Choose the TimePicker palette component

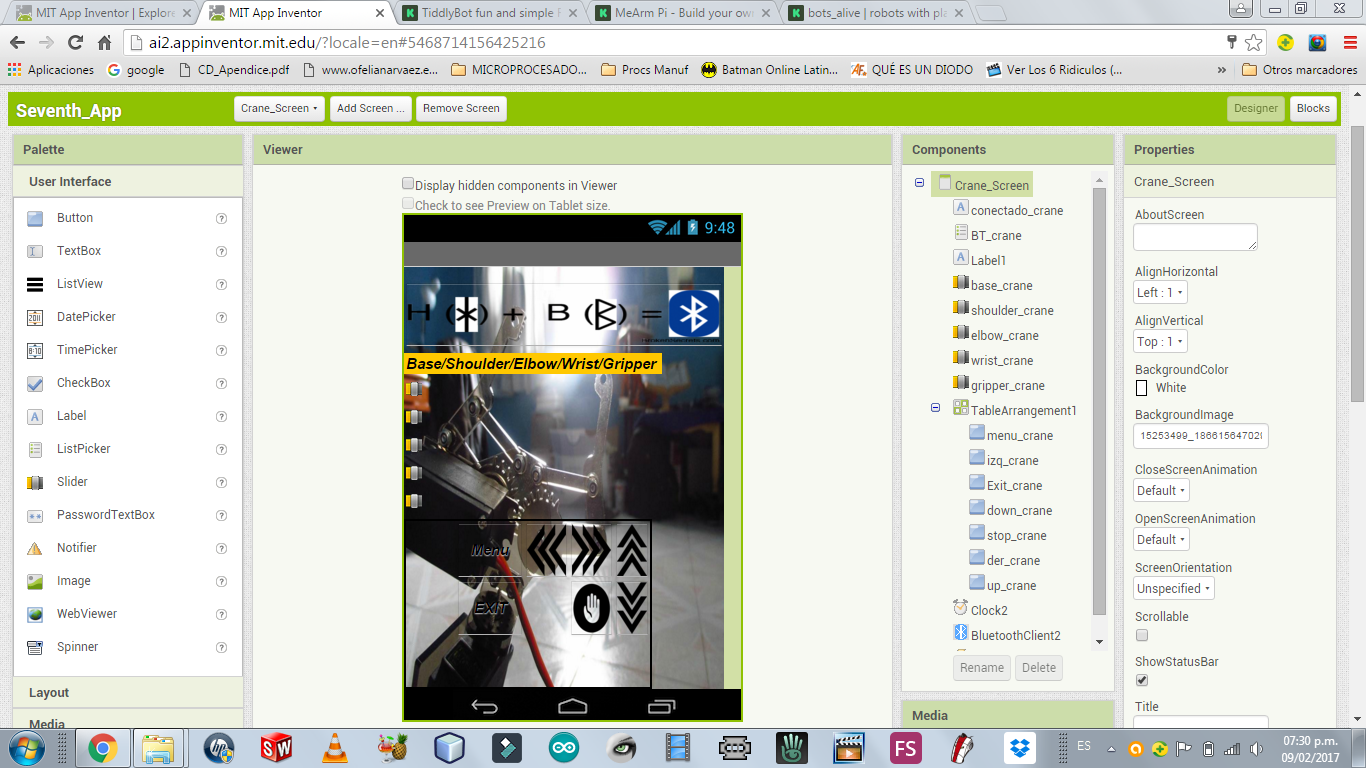[x=87, y=350]
